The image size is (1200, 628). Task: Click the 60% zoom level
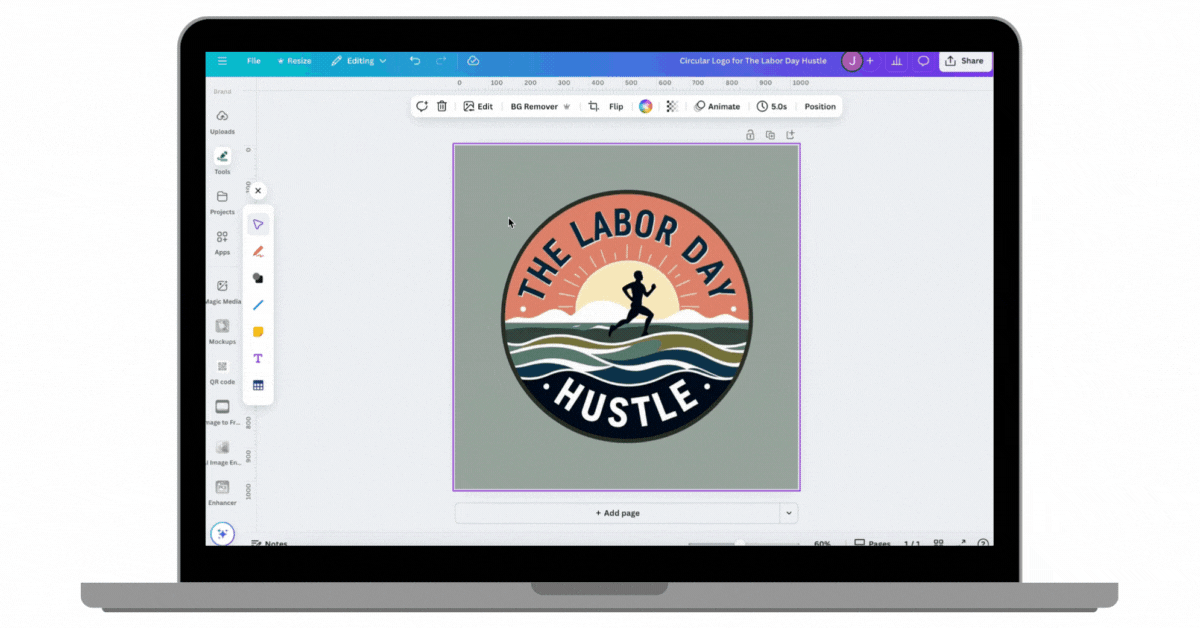[x=822, y=543]
